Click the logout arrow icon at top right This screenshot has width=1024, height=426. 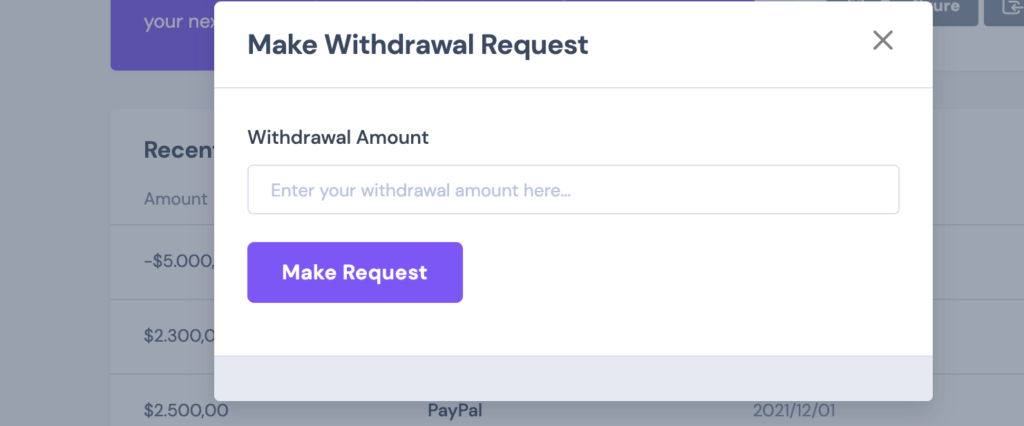[1010, 7]
